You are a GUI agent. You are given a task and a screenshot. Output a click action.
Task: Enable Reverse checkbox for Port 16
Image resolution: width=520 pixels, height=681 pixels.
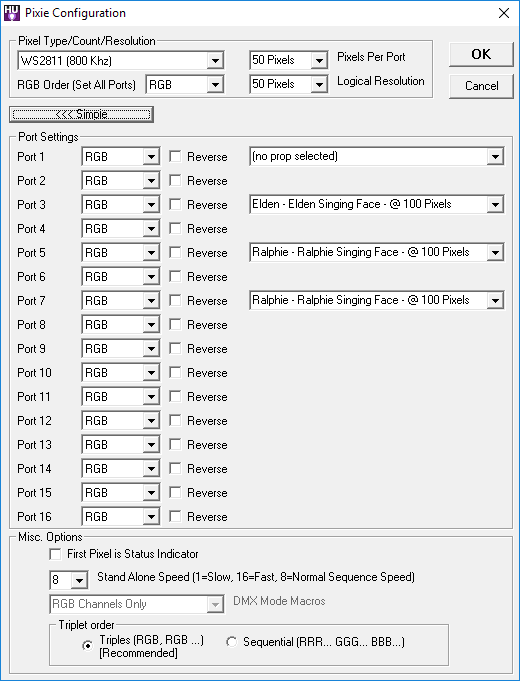pyautogui.click(x=175, y=516)
